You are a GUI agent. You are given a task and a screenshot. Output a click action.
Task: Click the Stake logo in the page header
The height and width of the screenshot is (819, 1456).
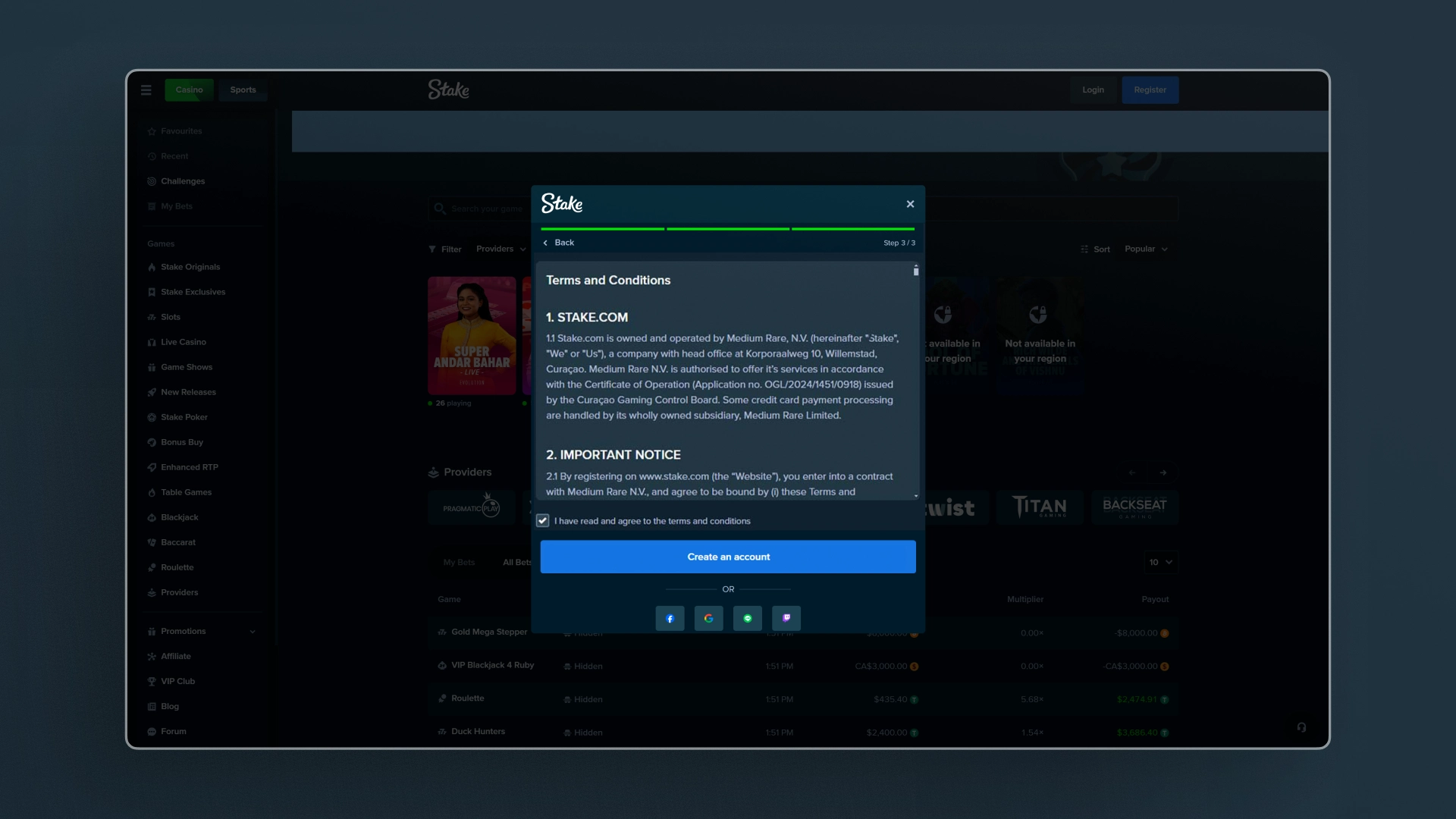pyautogui.click(x=448, y=89)
